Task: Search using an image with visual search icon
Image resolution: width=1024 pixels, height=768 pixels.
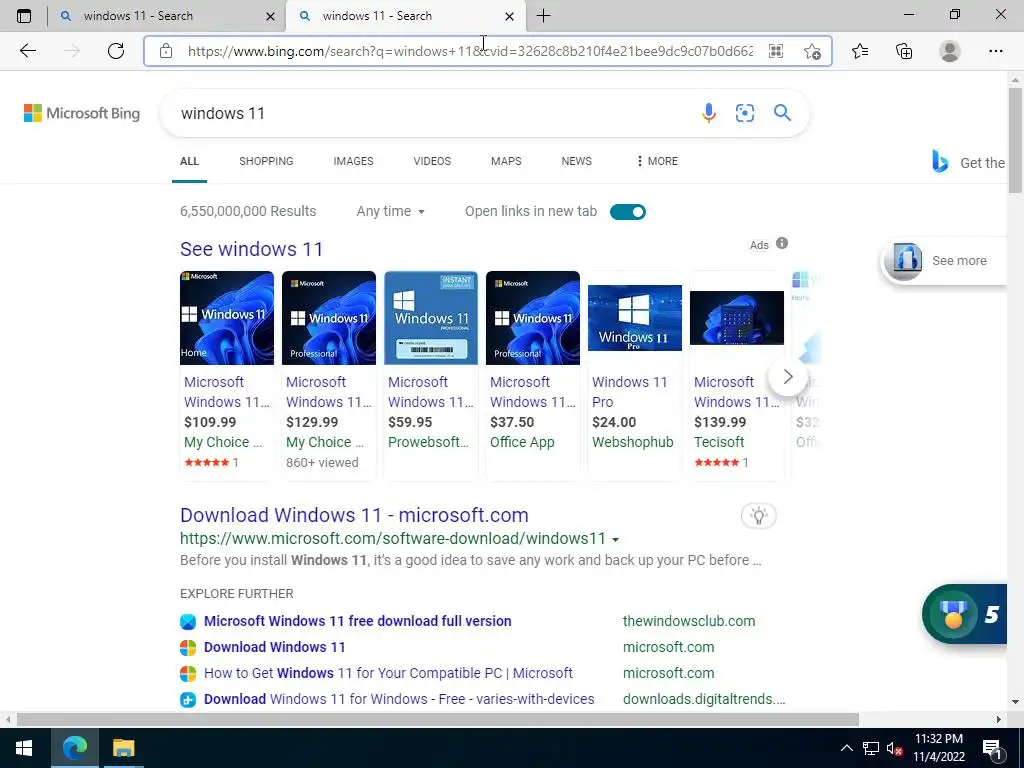Action: click(x=744, y=113)
